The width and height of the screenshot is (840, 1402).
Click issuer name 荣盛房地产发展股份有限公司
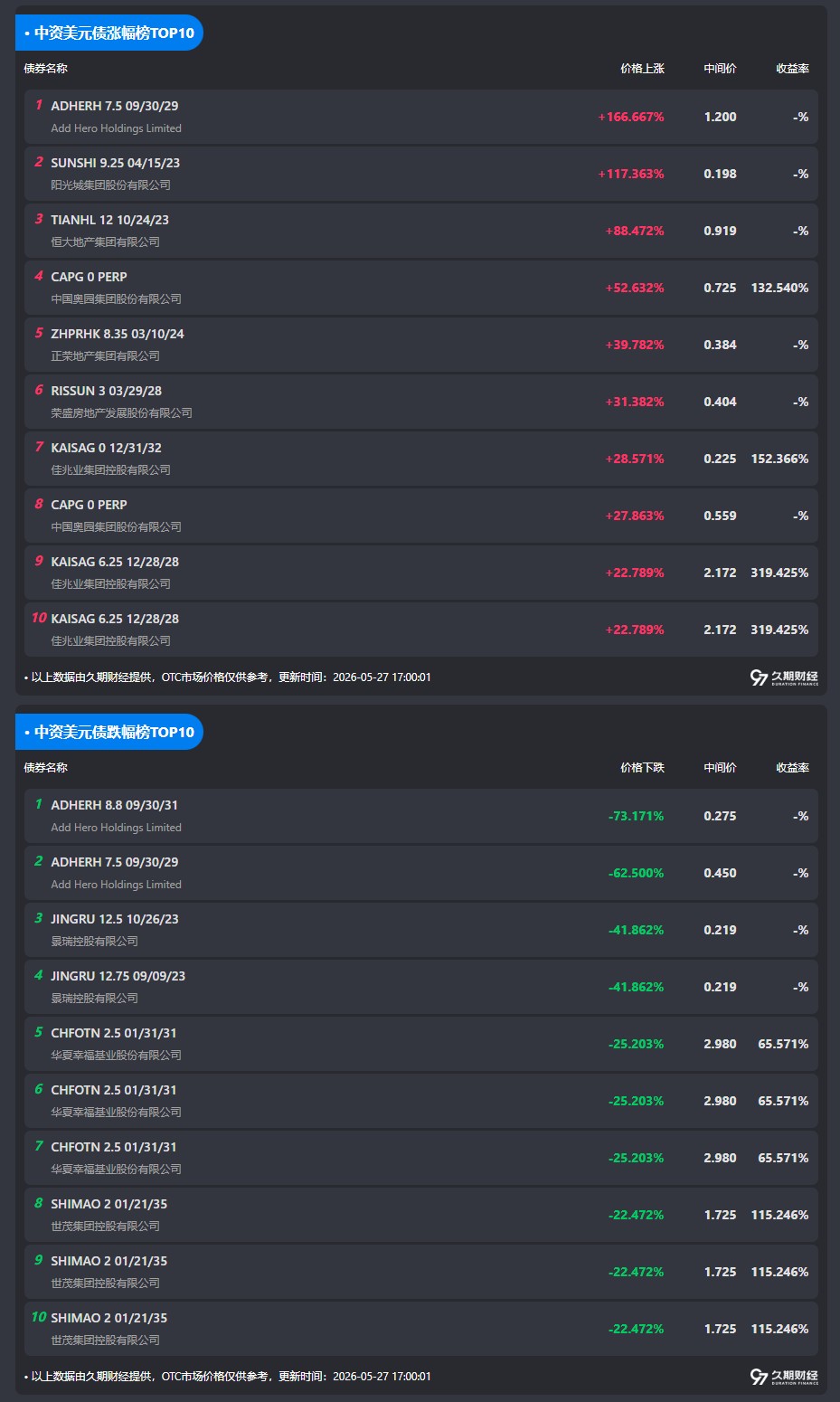pyautogui.click(x=122, y=413)
